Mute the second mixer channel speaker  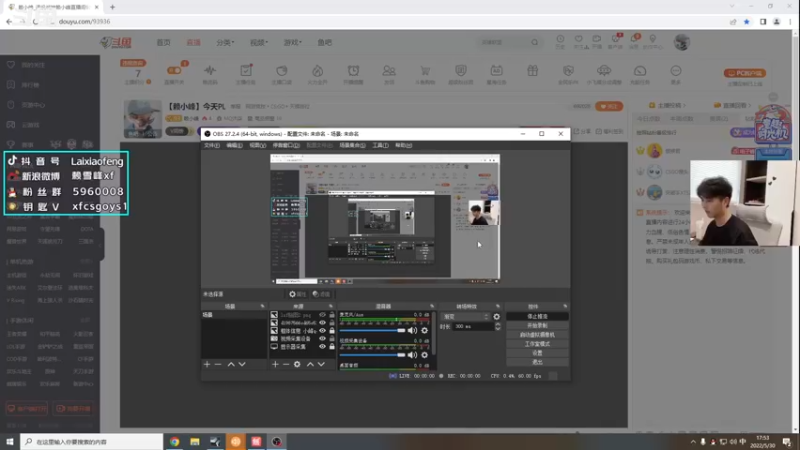[412, 355]
